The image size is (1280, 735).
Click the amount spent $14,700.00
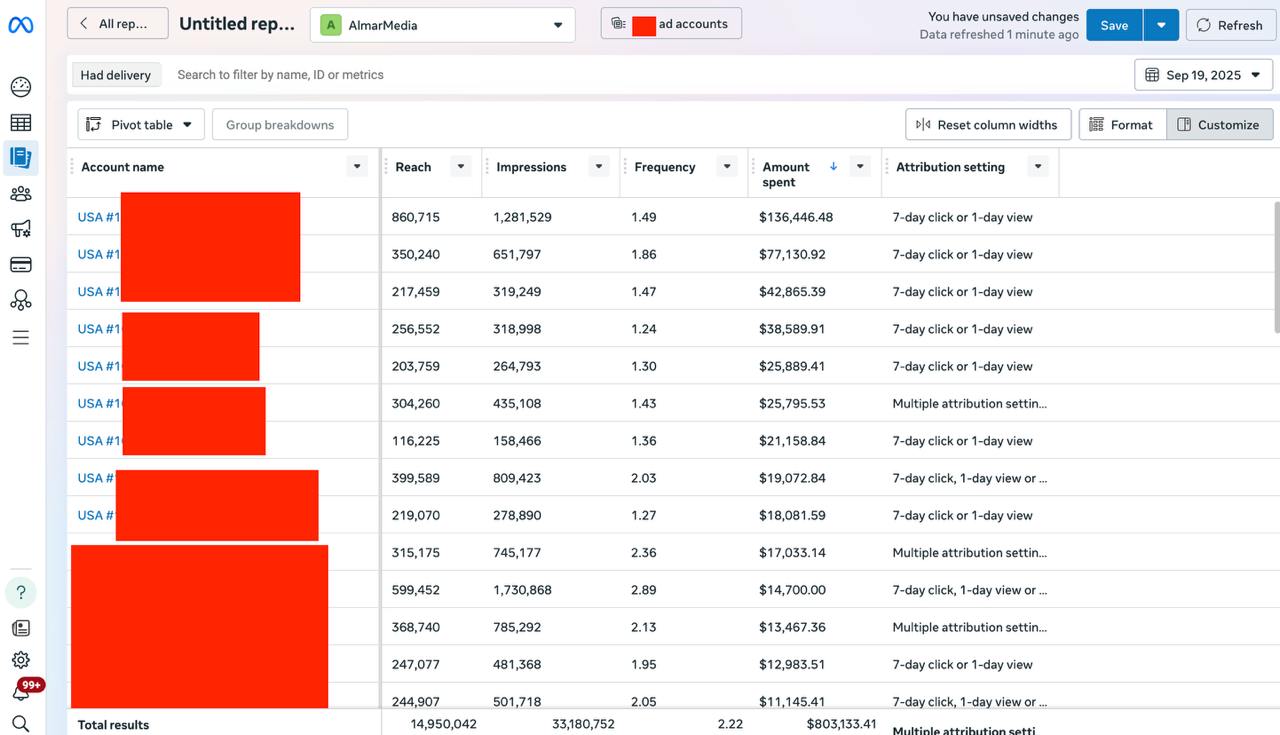pyautogui.click(x=792, y=590)
